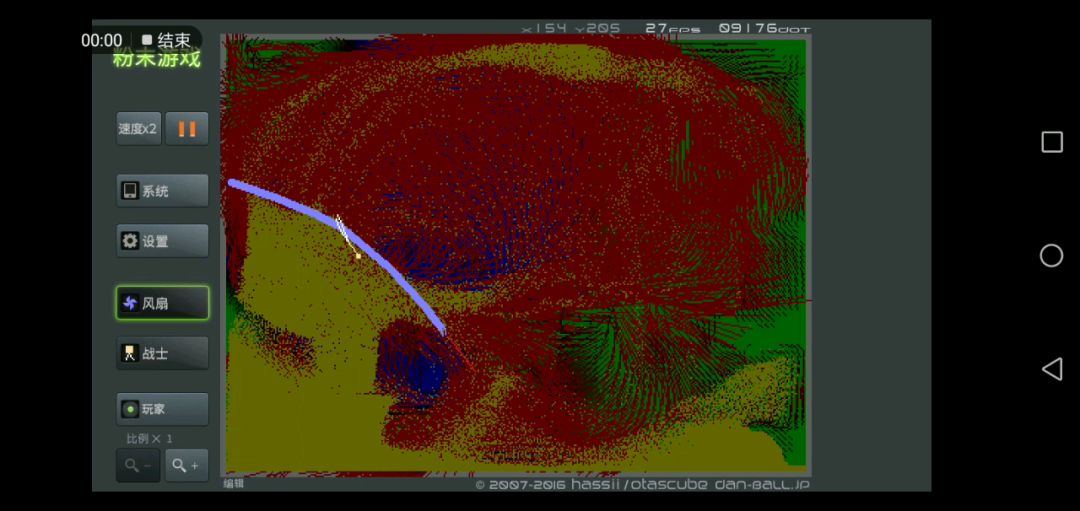Image resolution: width=1080 pixels, height=511 pixels.
Task: Click the hassii/otascube dan-ball.jp copyright text
Action: pyautogui.click(x=642, y=484)
